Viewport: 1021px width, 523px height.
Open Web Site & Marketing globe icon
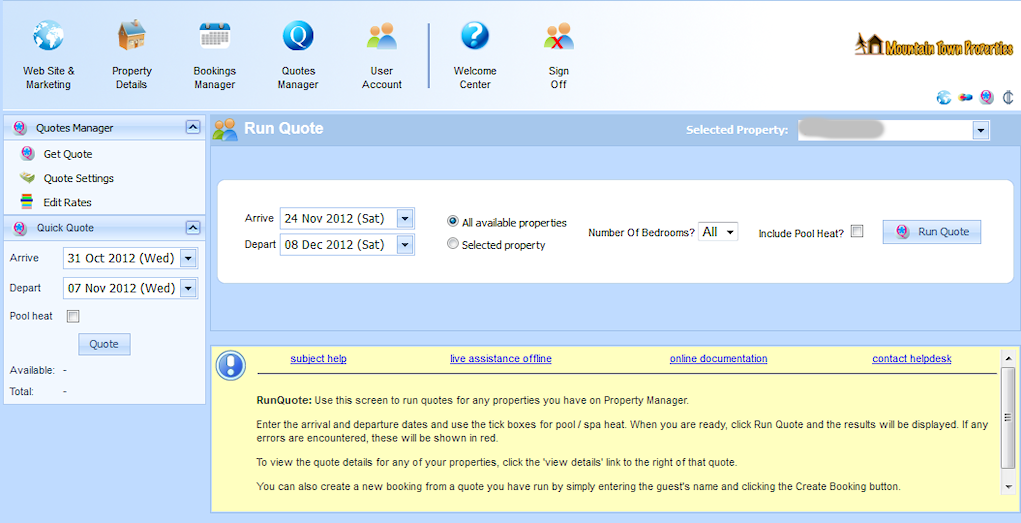(48, 35)
